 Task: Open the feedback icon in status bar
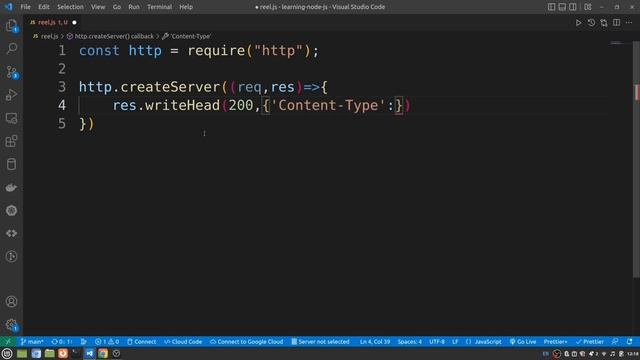(615, 342)
